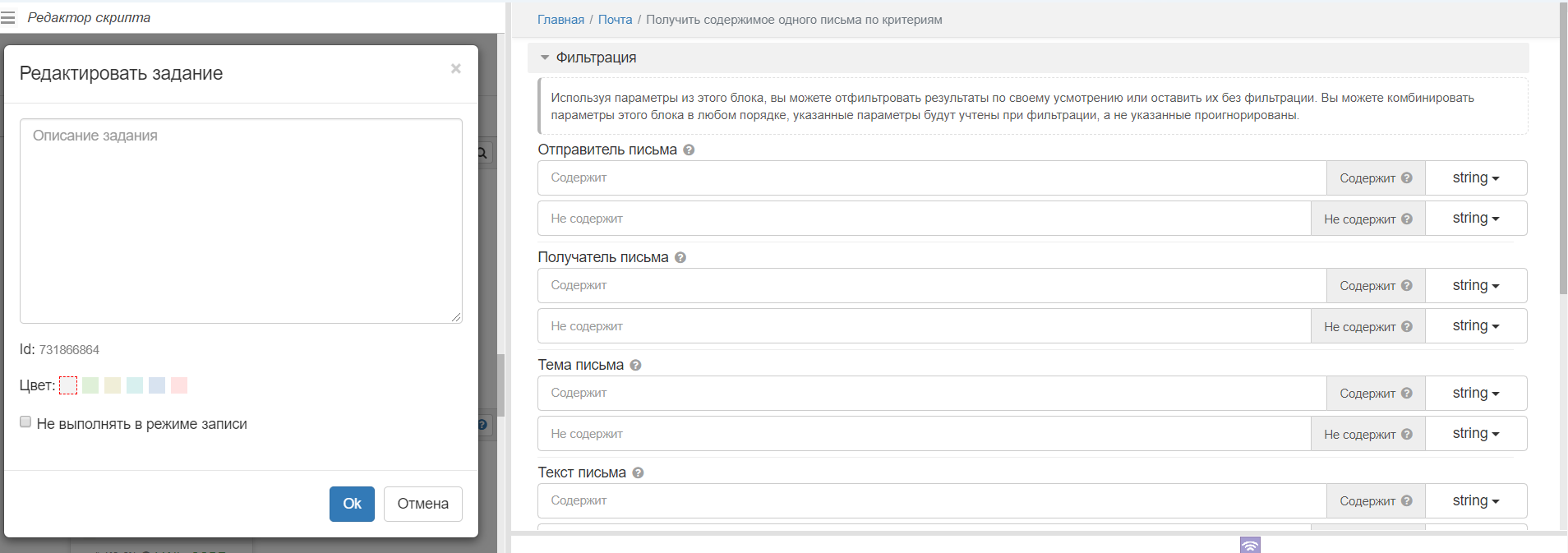This screenshot has height=553, width=1568.
Task: Go to Главная breadcrumb link
Action: pos(560,20)
